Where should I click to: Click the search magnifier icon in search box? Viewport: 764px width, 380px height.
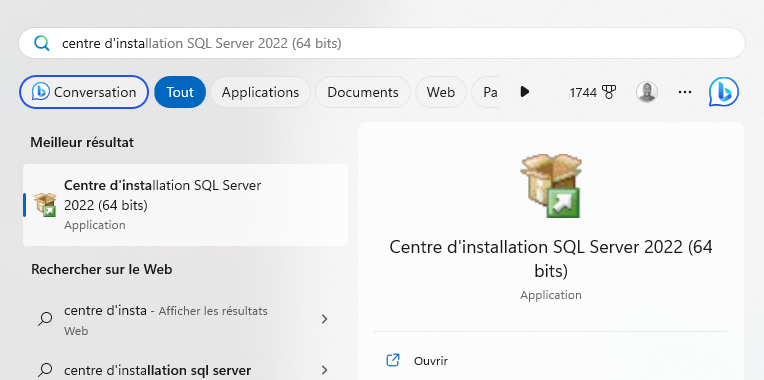click(x=42, y=43)
